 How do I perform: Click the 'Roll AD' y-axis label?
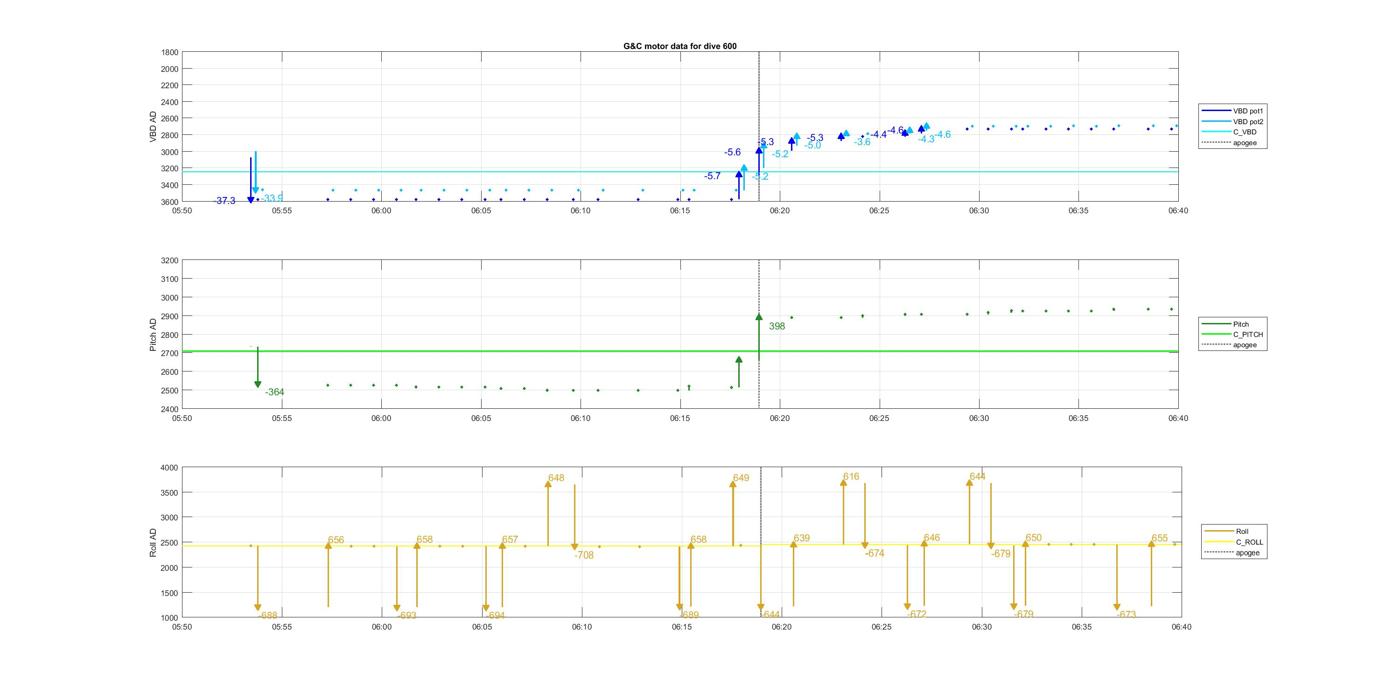coord(153,543)
